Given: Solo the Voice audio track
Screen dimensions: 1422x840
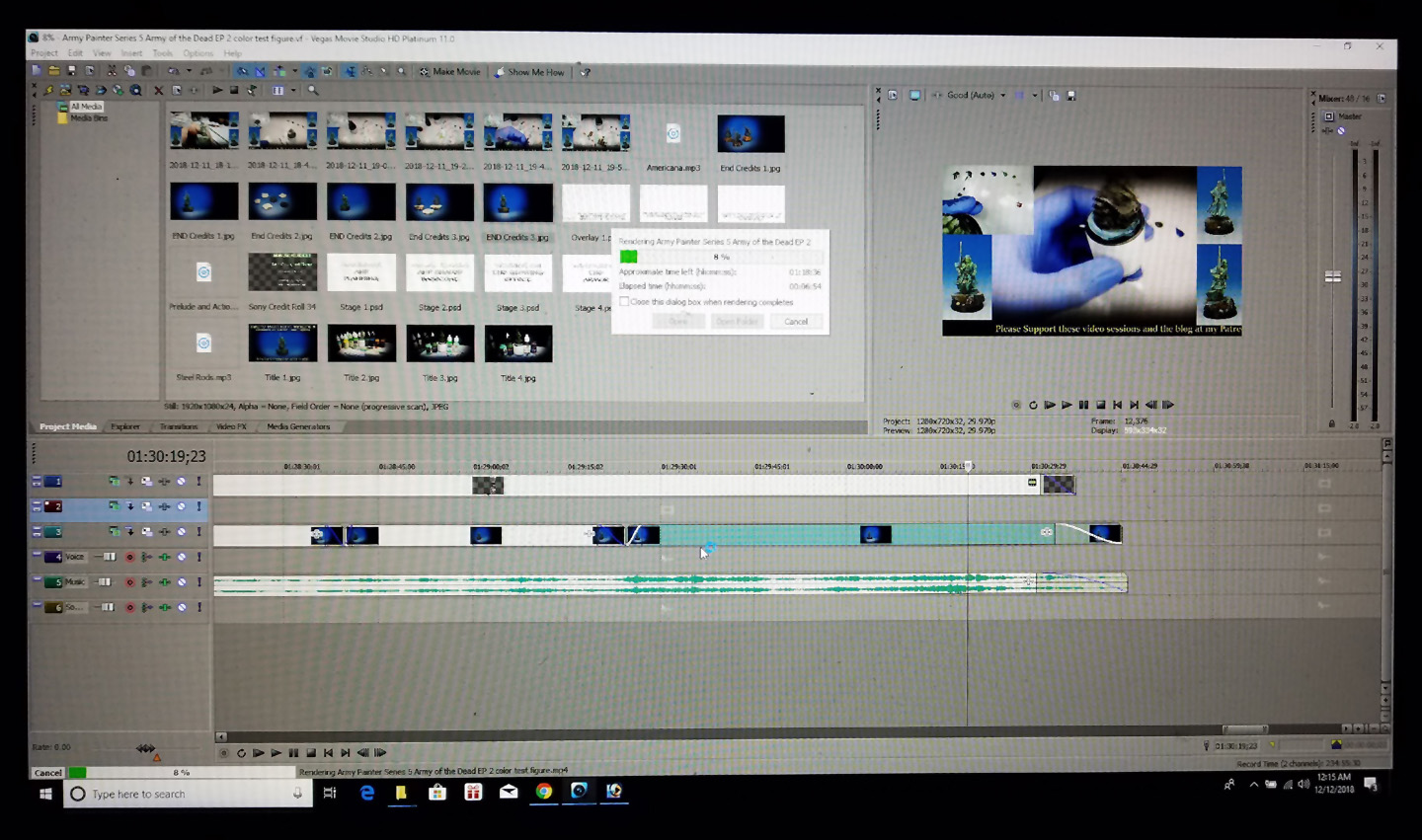Looking at the screenshot, I should click(199, 557).
